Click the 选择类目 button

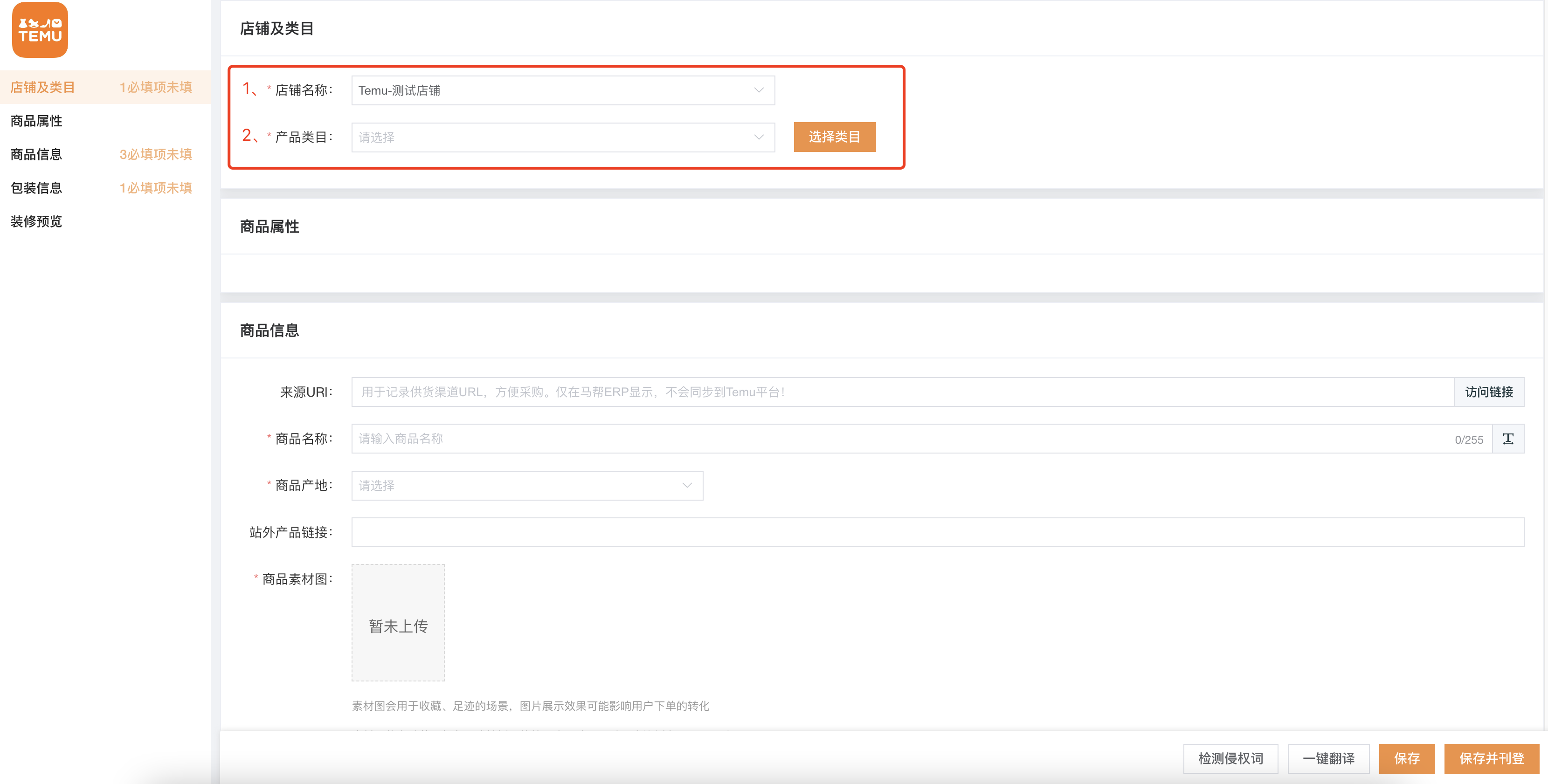[834, 137]
